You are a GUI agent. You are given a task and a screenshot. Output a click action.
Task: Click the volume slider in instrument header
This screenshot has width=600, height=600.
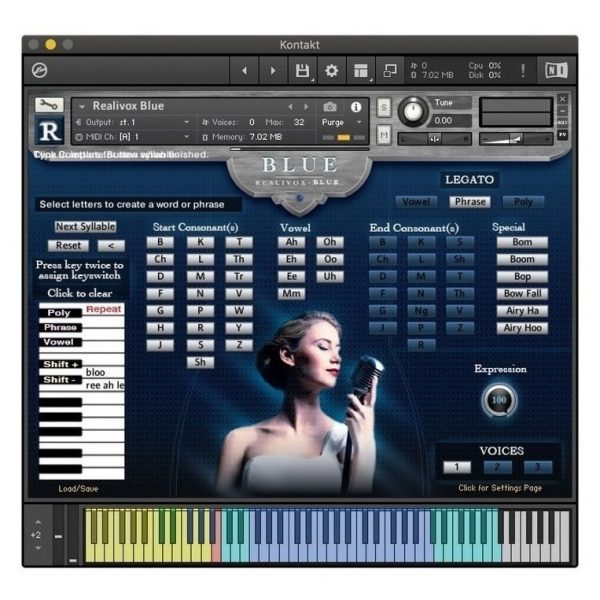[515, 139]
